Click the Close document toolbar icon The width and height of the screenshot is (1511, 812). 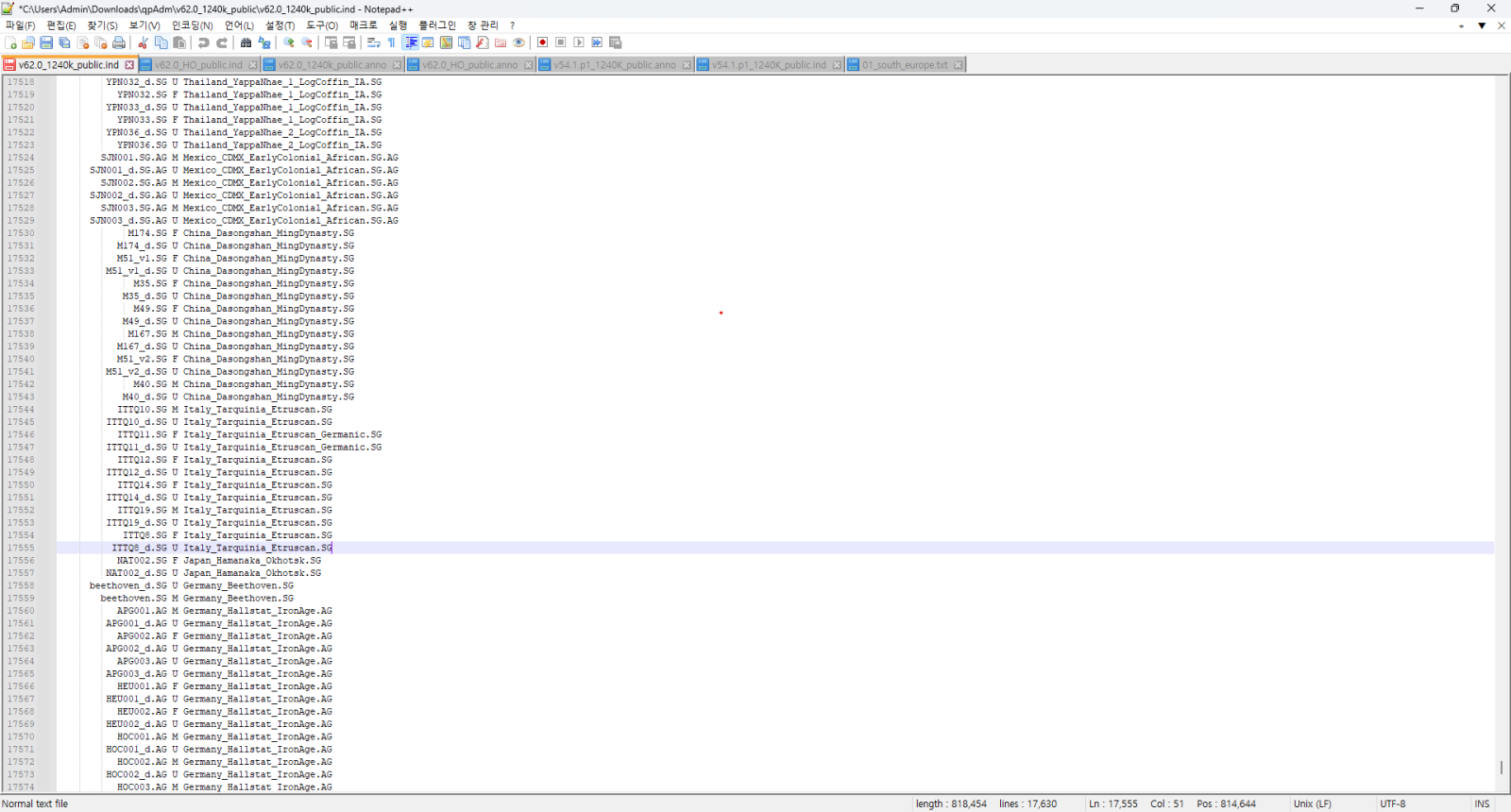83,42
